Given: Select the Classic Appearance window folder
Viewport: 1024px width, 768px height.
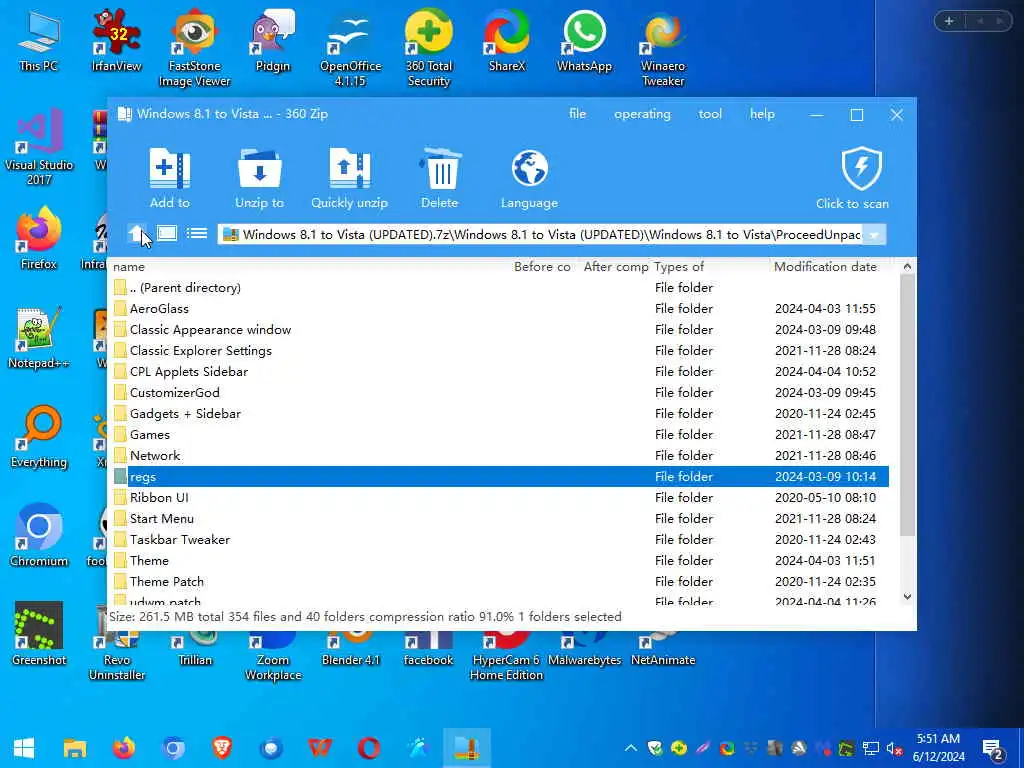Looking at the screenshot, I should 500,329.
